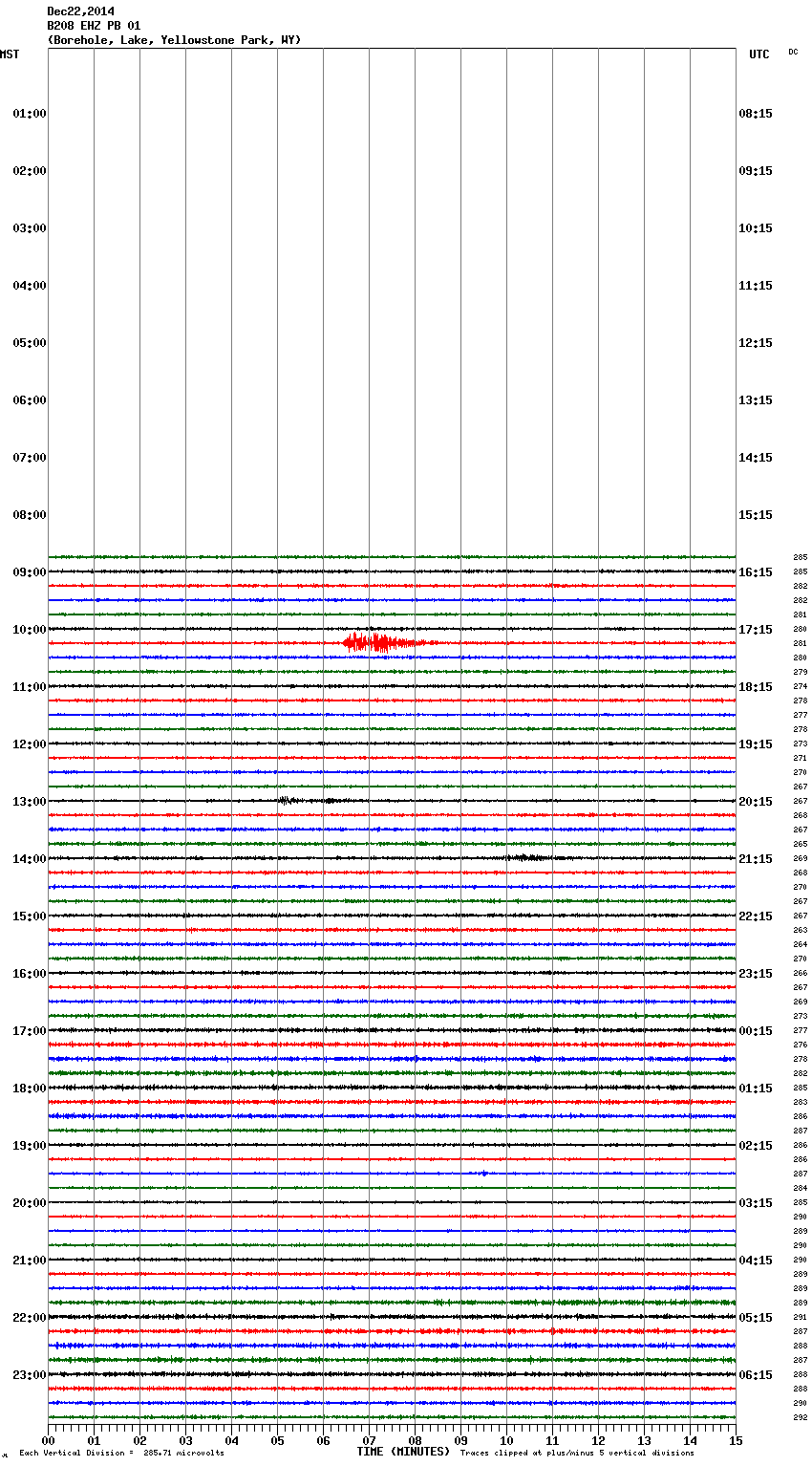Click the 02:15 UTC time label
Image resolution: width=812 pixels, height=1466 pixels.
(x=756, y=1146)
